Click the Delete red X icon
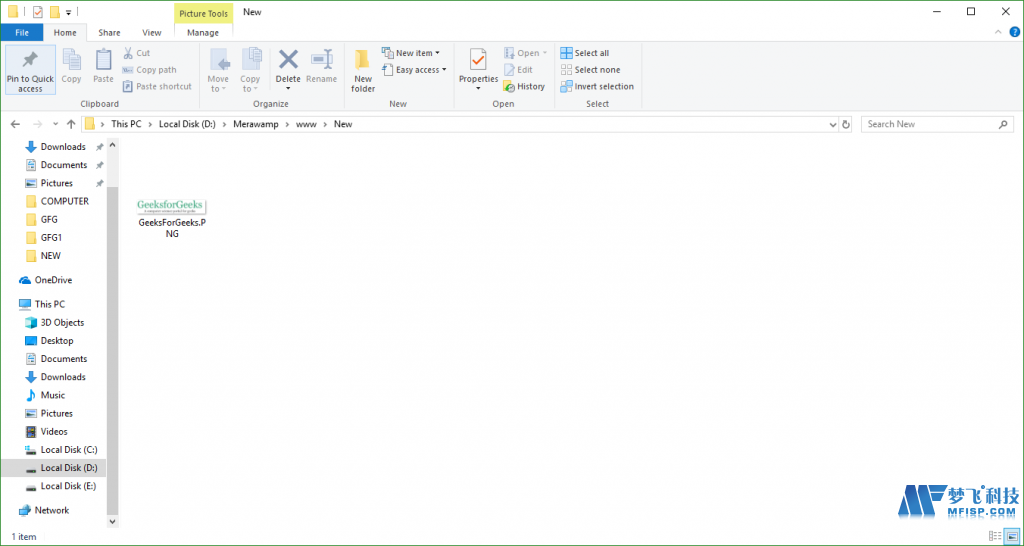 tap(288, 59)
